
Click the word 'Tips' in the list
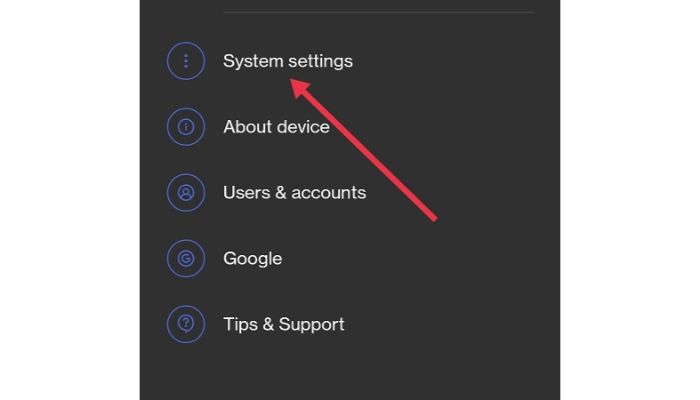click(241, 325)
